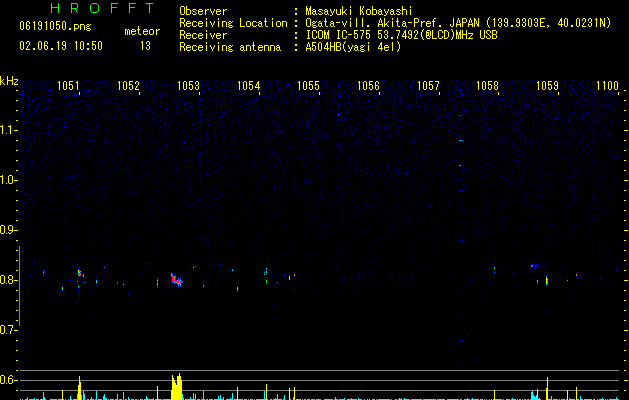Click the 1055 time axis marker
Screen dimensions: 629x400
pyautogui.click(x=308, y=86)
